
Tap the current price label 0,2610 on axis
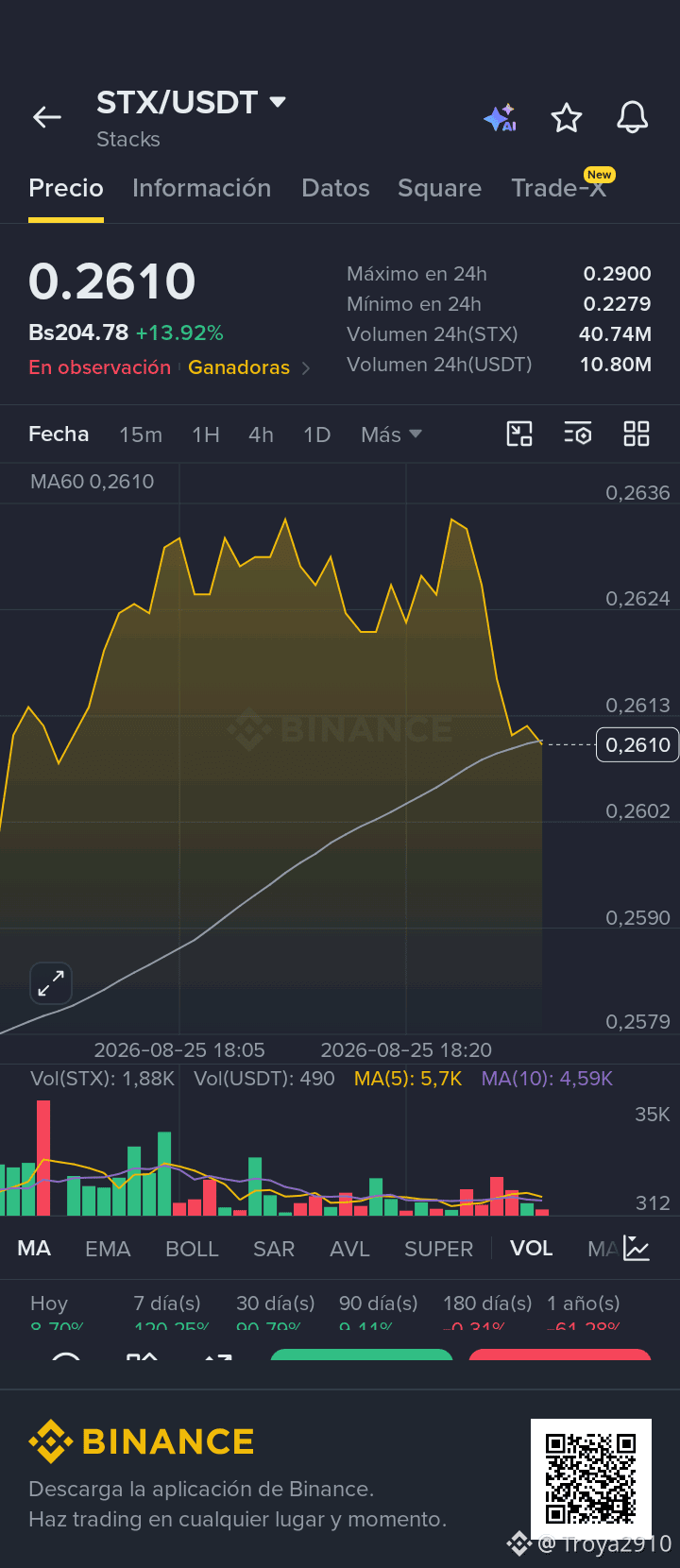[x=637, y=744]
